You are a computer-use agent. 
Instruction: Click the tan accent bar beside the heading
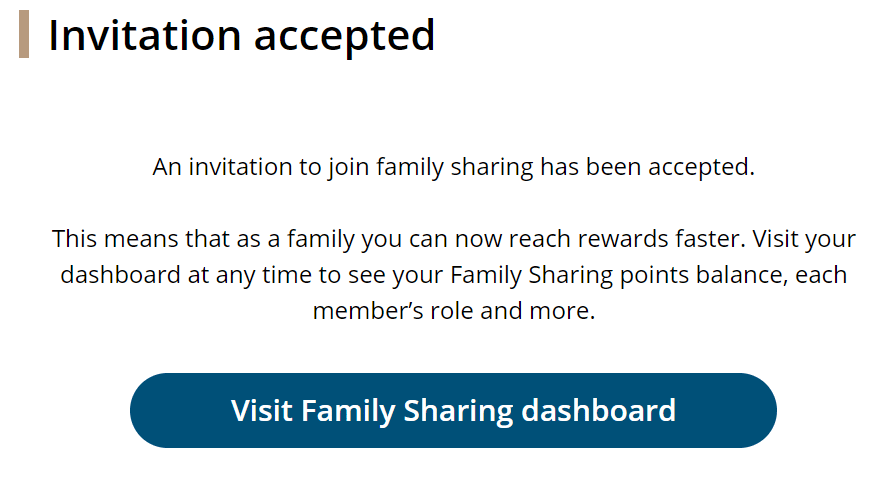coord(24,35)
